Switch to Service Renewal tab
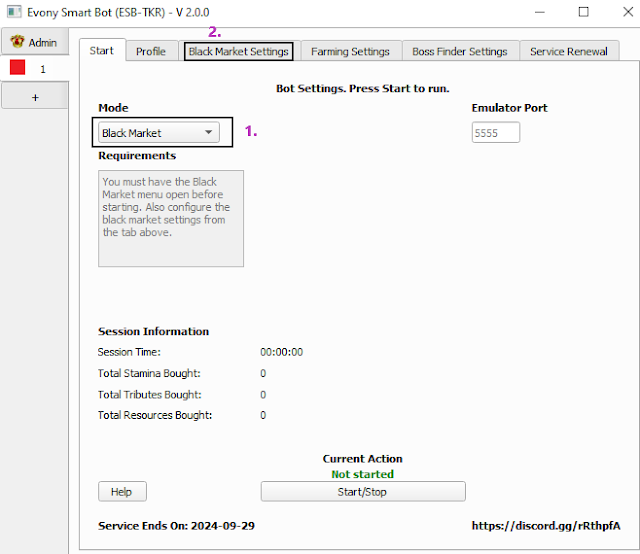Image resolution: width=640 pixels, height=554 pixels. click(x=569, y=51)
